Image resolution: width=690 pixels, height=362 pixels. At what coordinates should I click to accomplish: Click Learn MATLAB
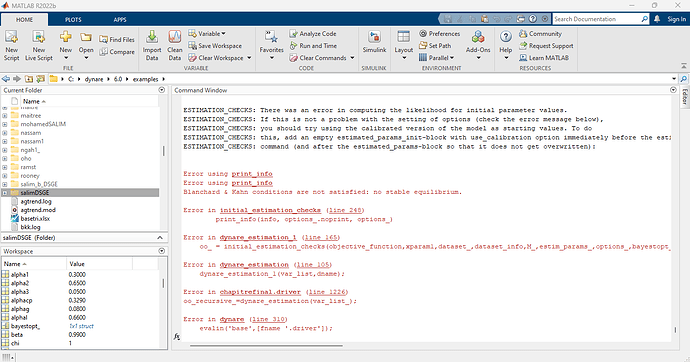544,58
